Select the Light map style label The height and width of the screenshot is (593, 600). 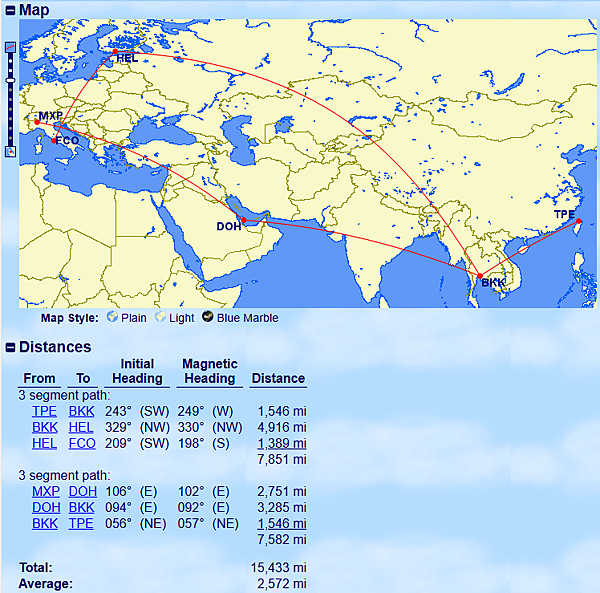pyautogui.click(x=181, y=318)
